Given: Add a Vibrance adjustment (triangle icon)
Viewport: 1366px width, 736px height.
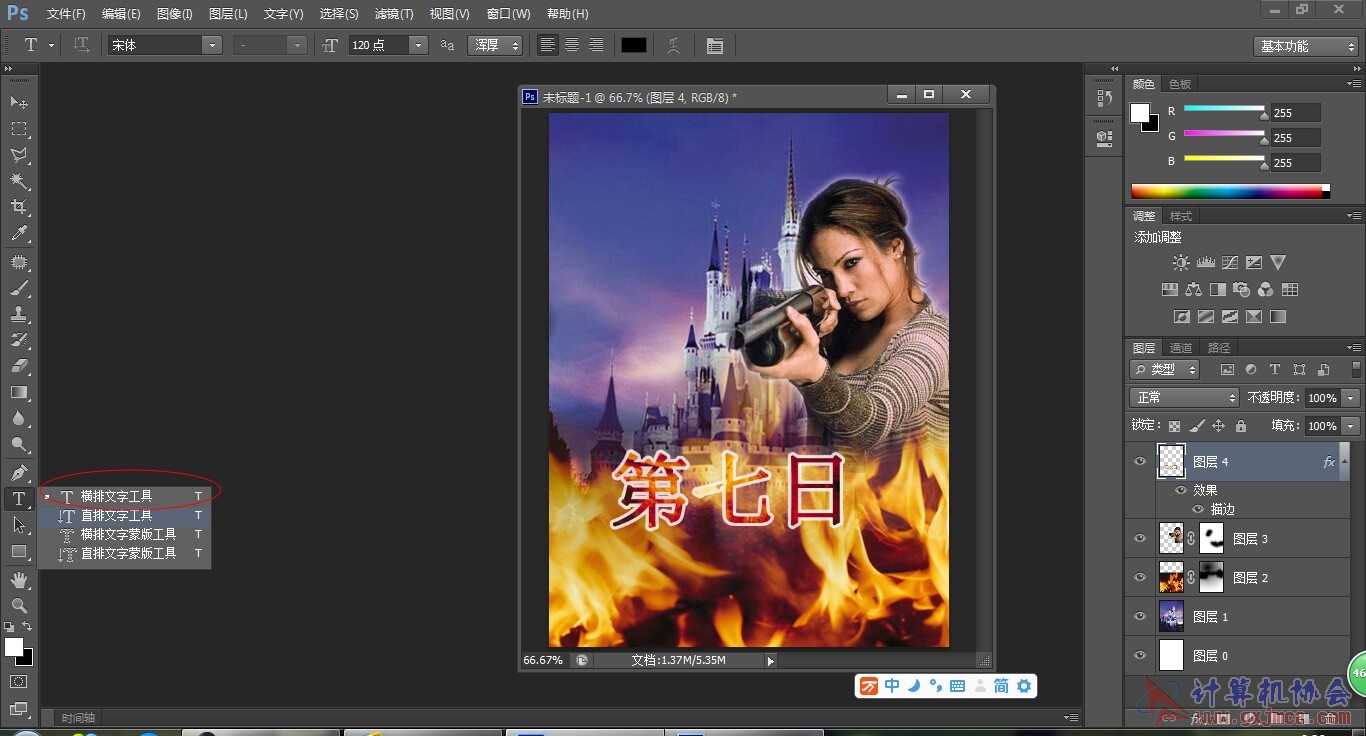Looking at the screenshot, I should coord(1277,262).
